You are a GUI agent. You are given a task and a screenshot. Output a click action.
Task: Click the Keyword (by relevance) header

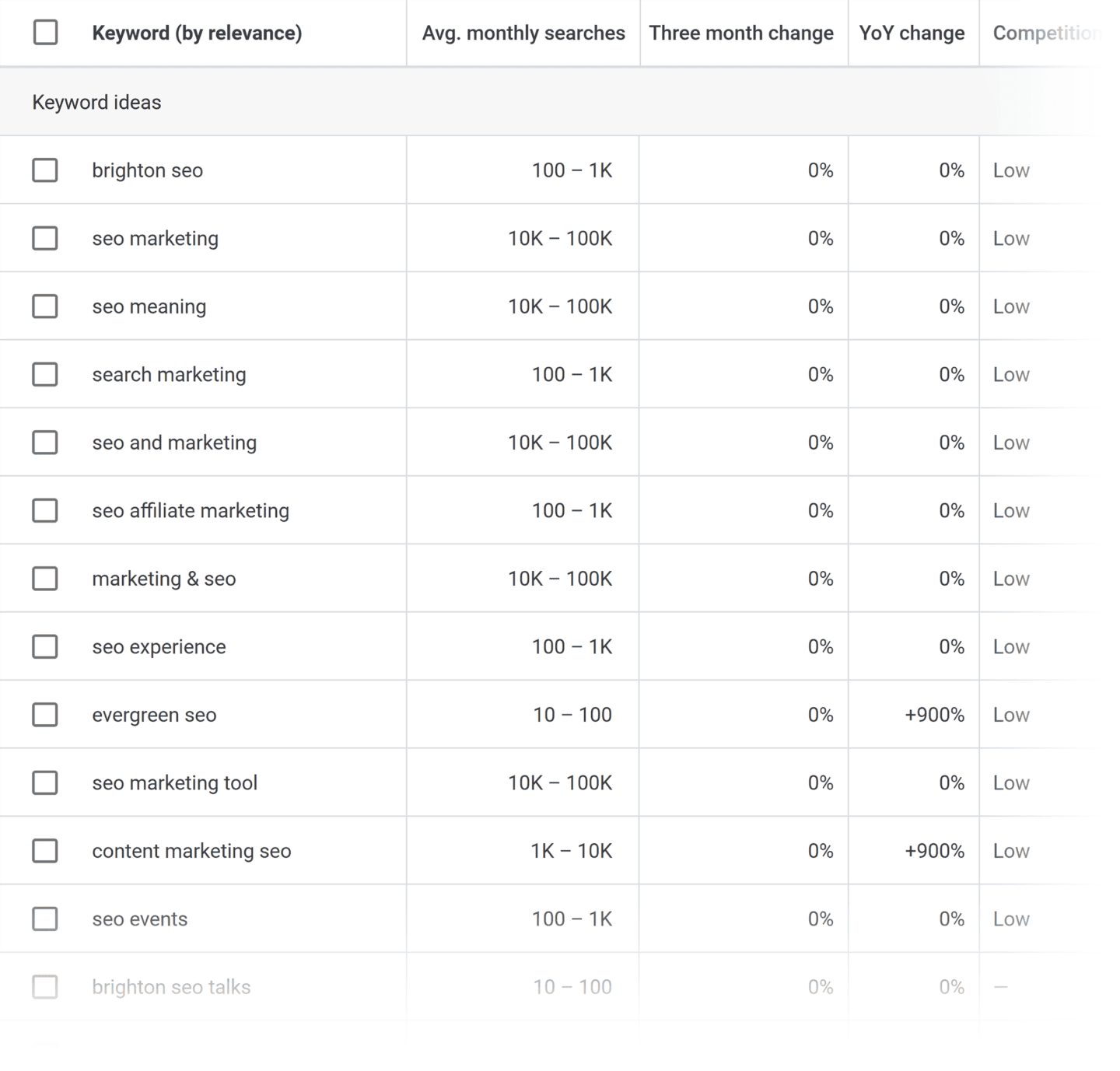point(198,33)
